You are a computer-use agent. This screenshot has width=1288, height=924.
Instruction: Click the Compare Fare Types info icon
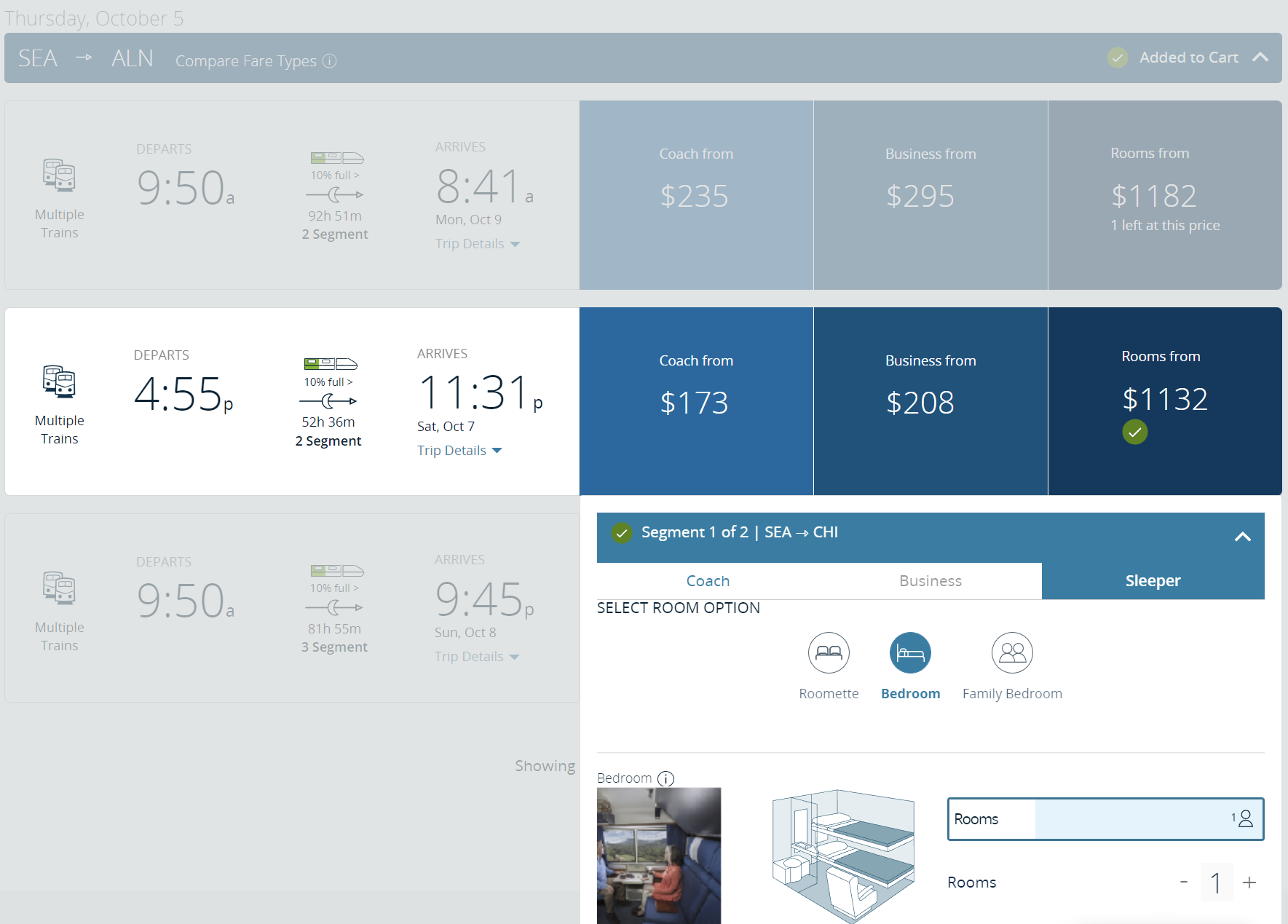tap(330, 61)
